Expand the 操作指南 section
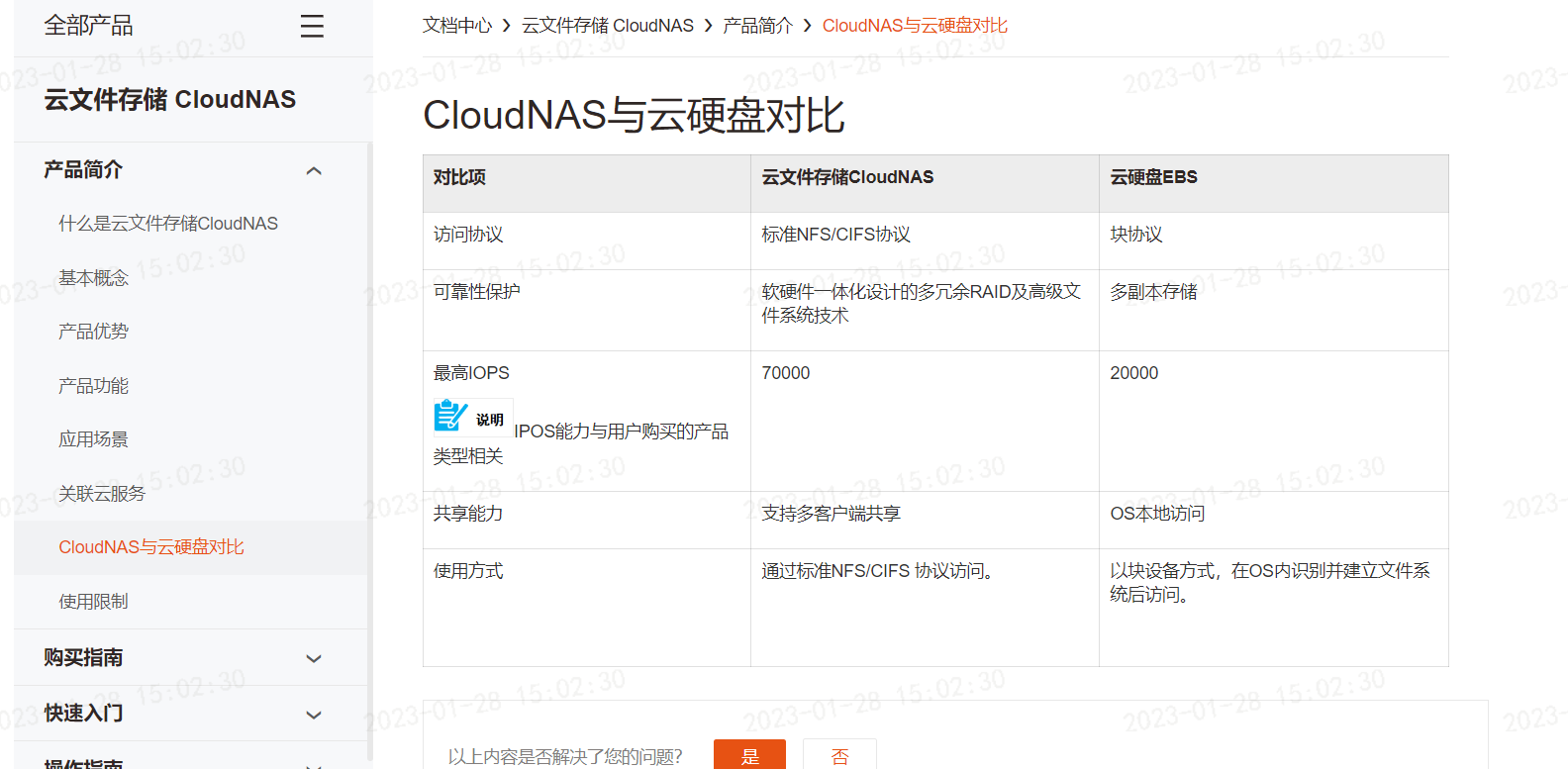The height and width of the screenshot is (769, 1568). [190, 761]
